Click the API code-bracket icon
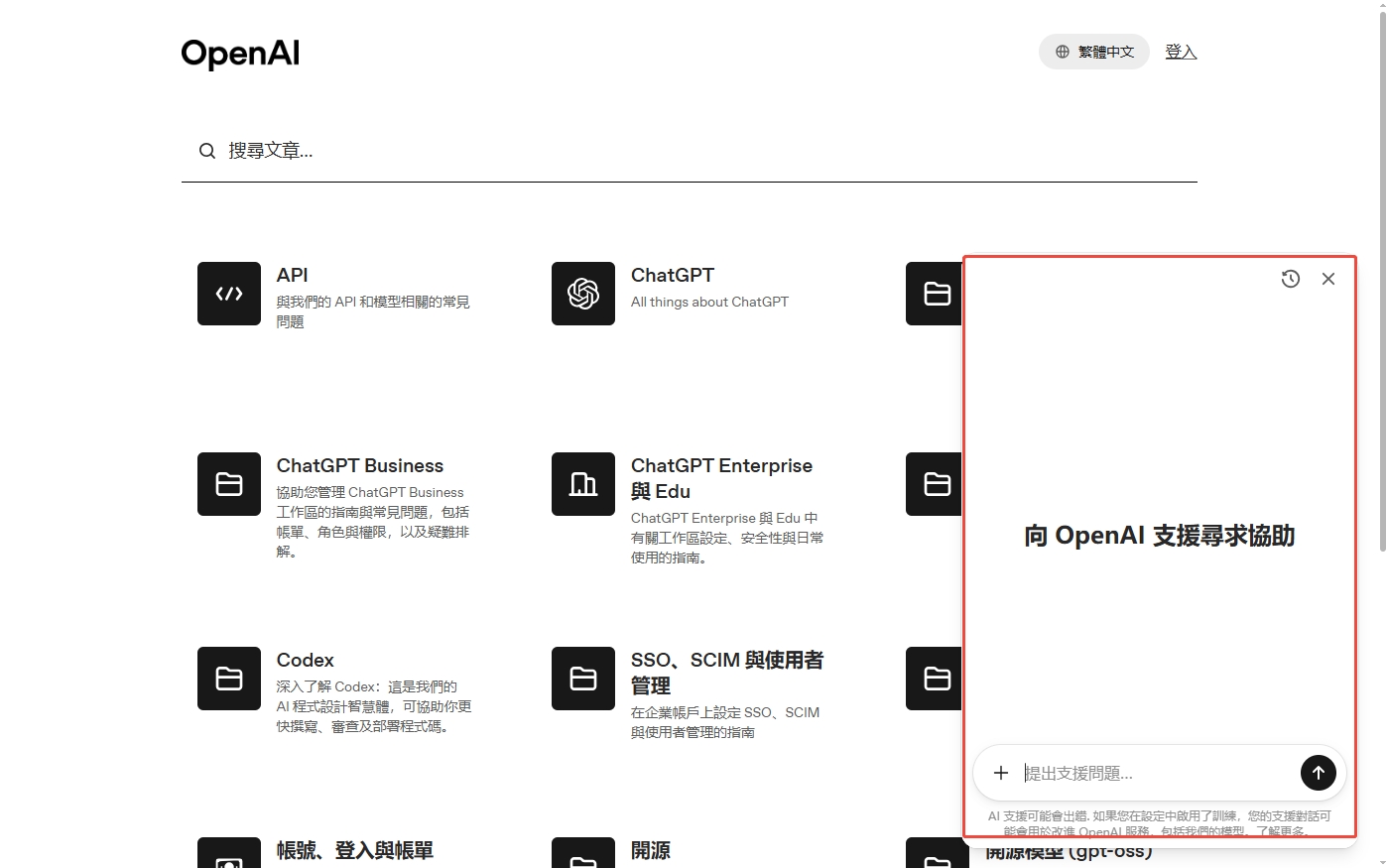The width and height of the screenshot is (1388, 868). pos(229,294)
